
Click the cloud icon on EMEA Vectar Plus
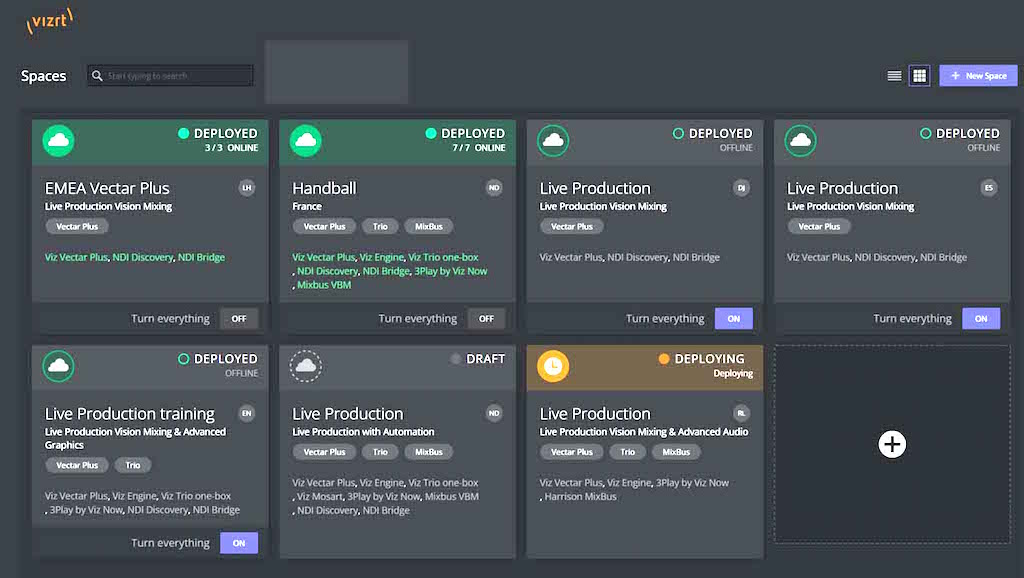[x=59, y=140]
